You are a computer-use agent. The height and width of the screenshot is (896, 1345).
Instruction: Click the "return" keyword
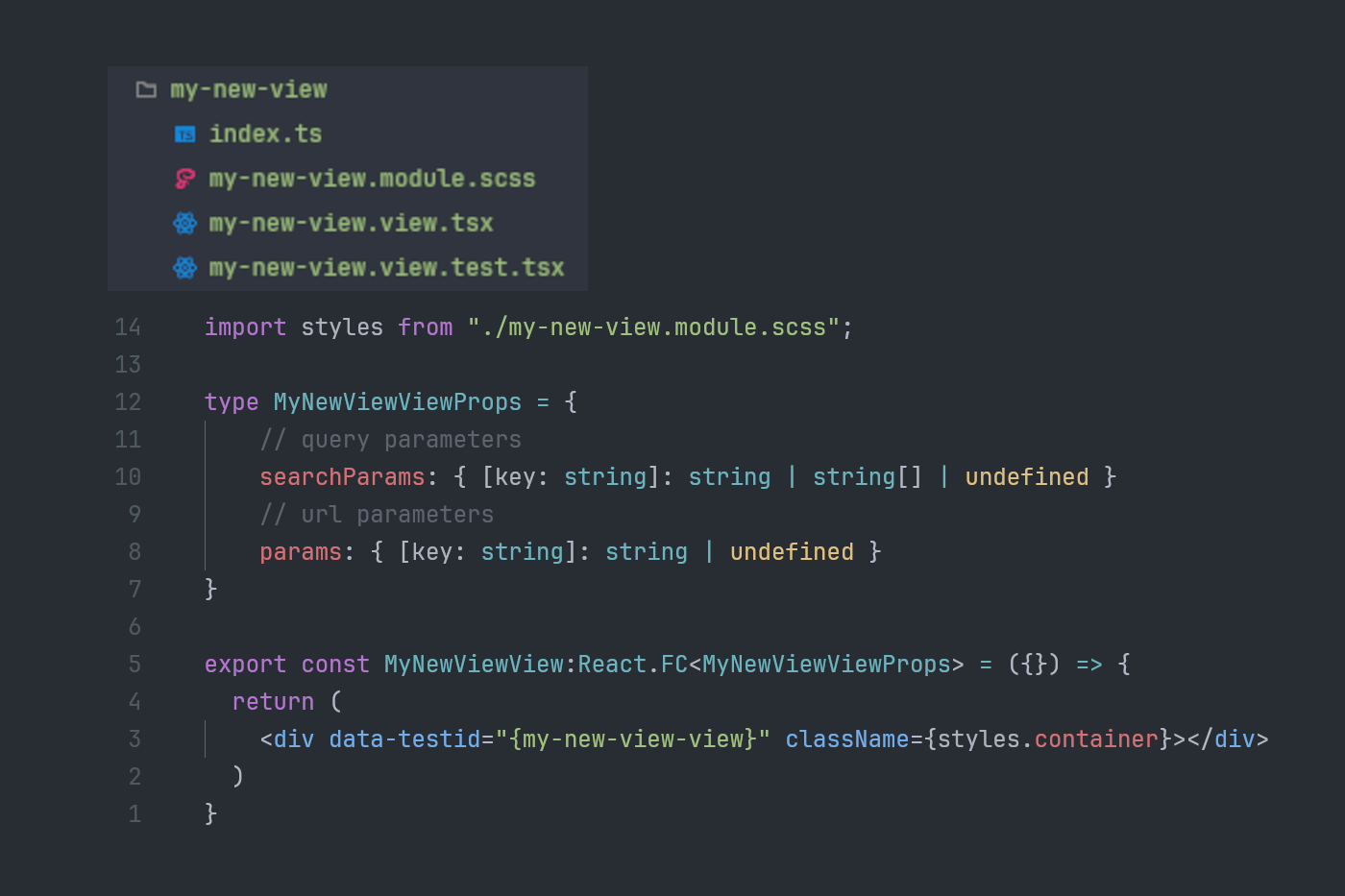[x=273, y=702]
